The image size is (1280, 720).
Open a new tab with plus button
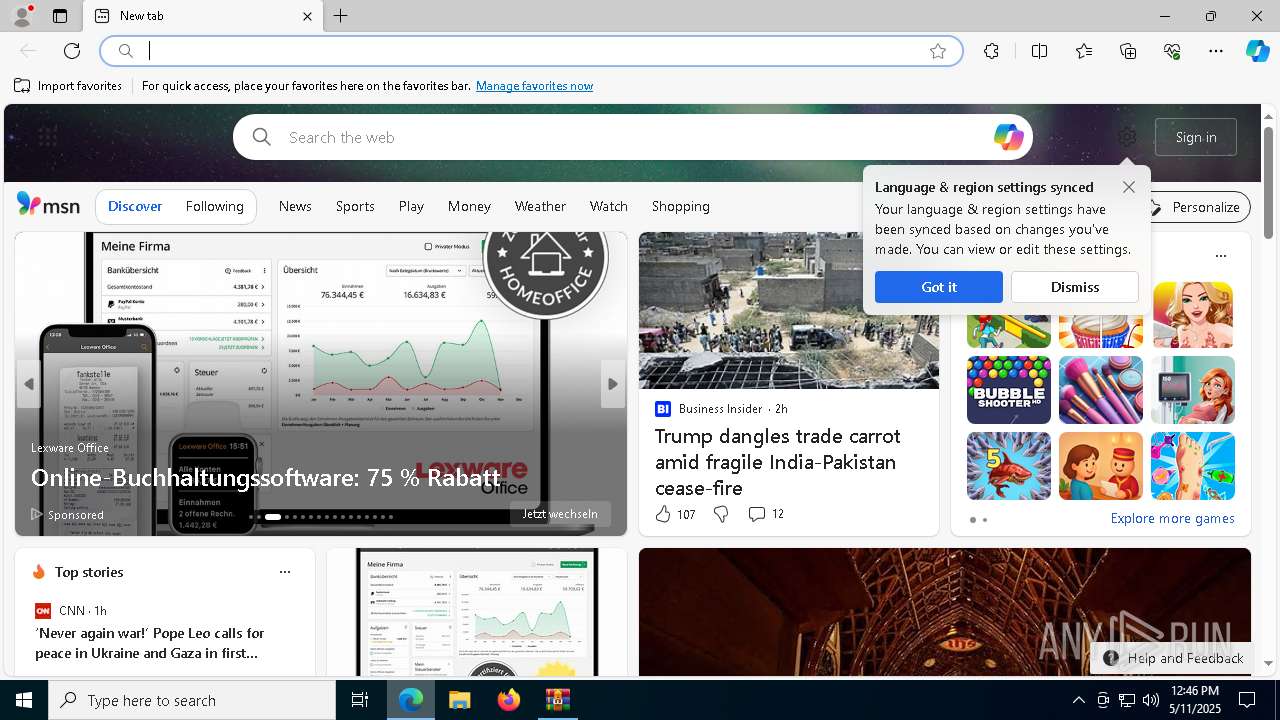pos(340,16)
